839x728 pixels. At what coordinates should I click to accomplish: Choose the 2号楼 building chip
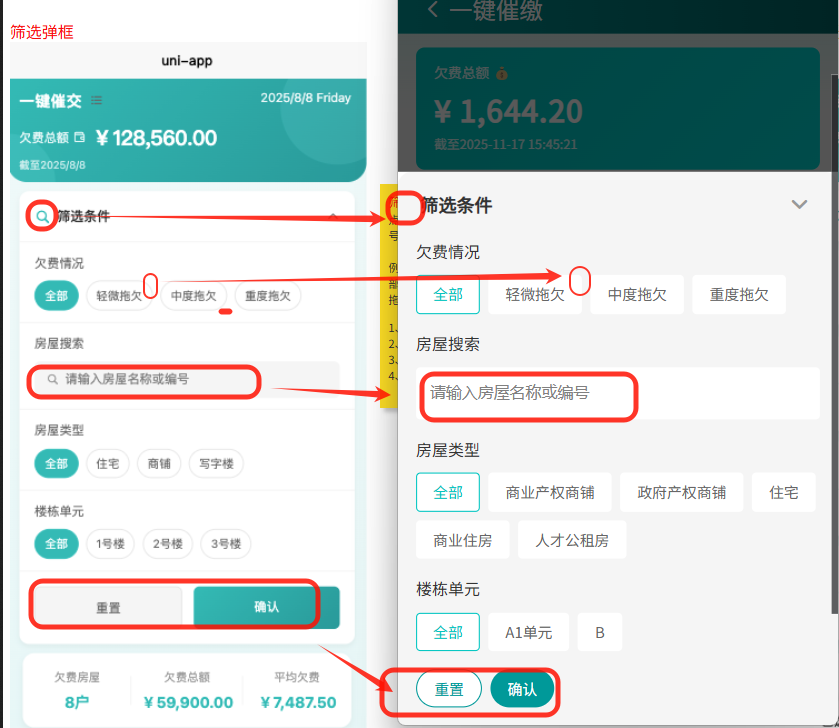pos(168,544)
